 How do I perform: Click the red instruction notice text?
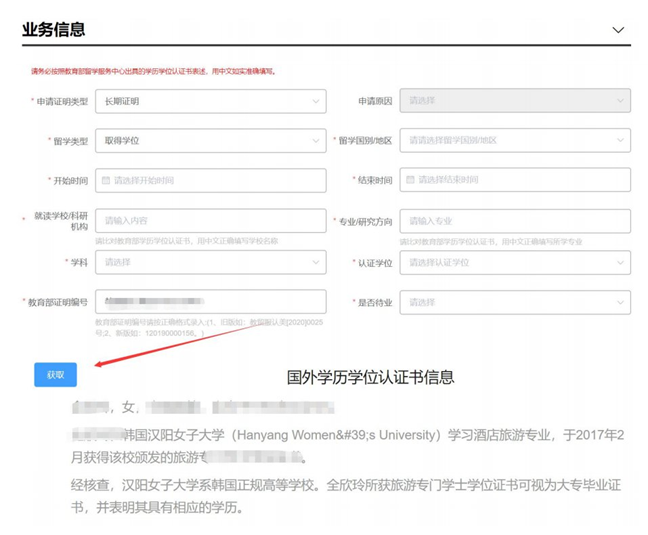(x=153, y=71)
